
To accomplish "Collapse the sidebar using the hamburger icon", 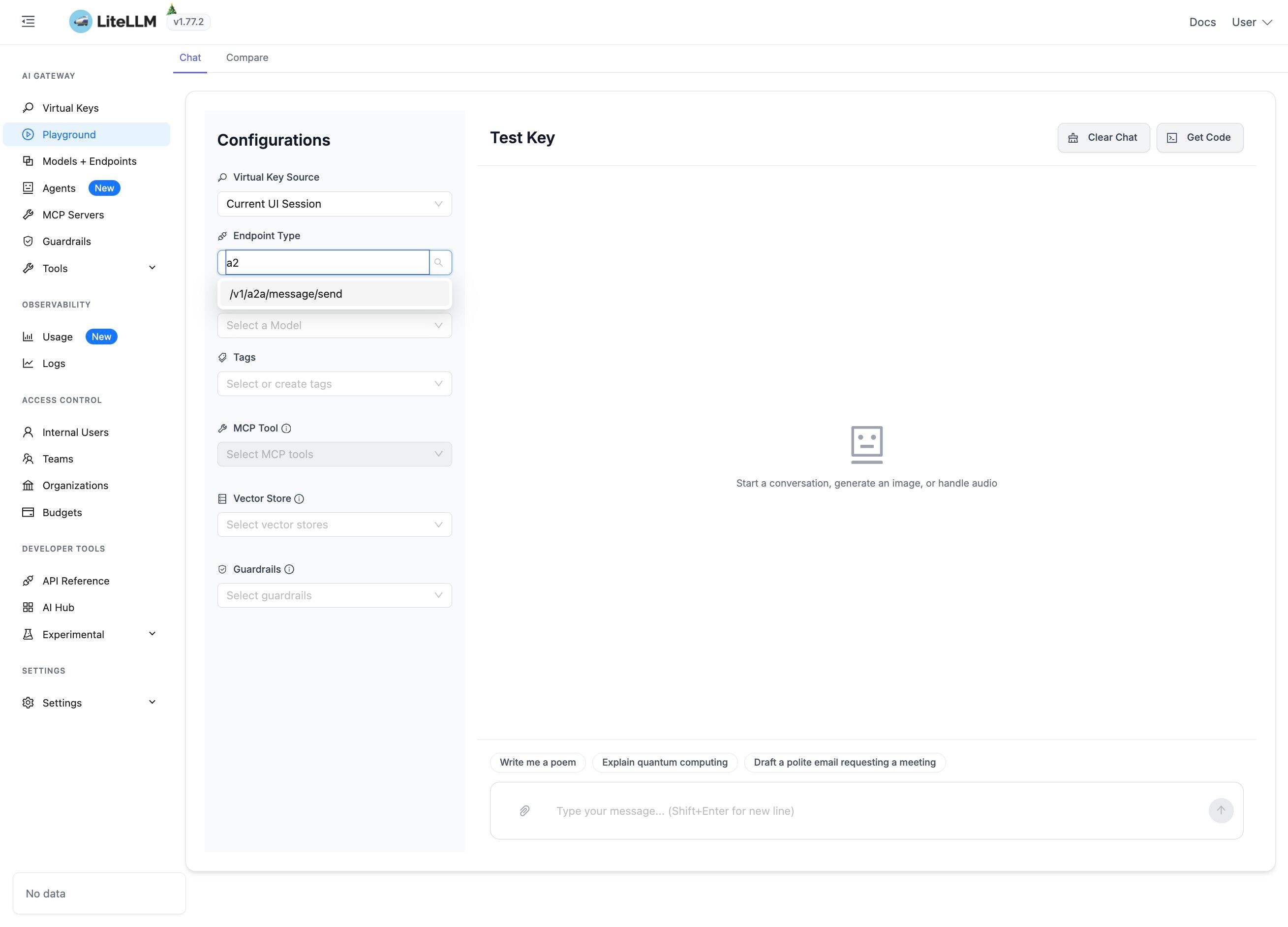I will pos(27,22).
